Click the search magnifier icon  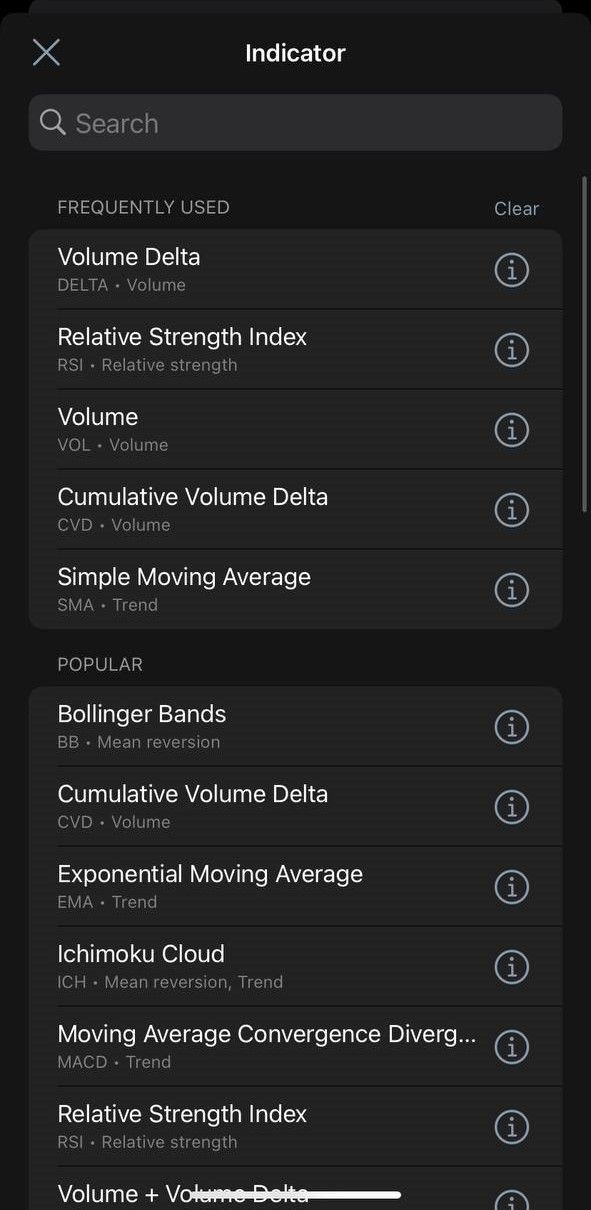pyautogui.click(x=52, y=122)
